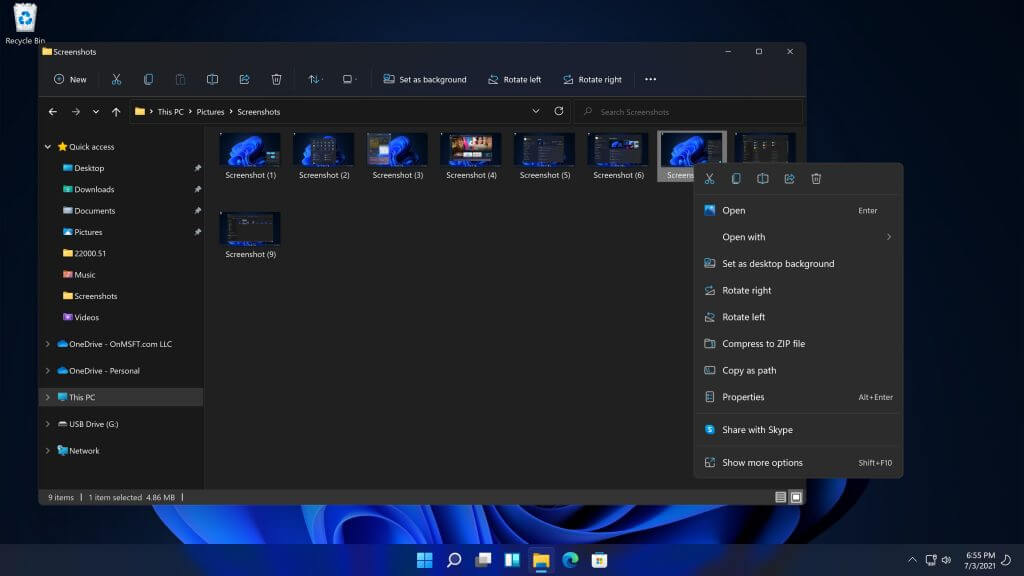1024x576 pixels.
Task: Refresh the Screenshots folder
Action: click(559, 111)
